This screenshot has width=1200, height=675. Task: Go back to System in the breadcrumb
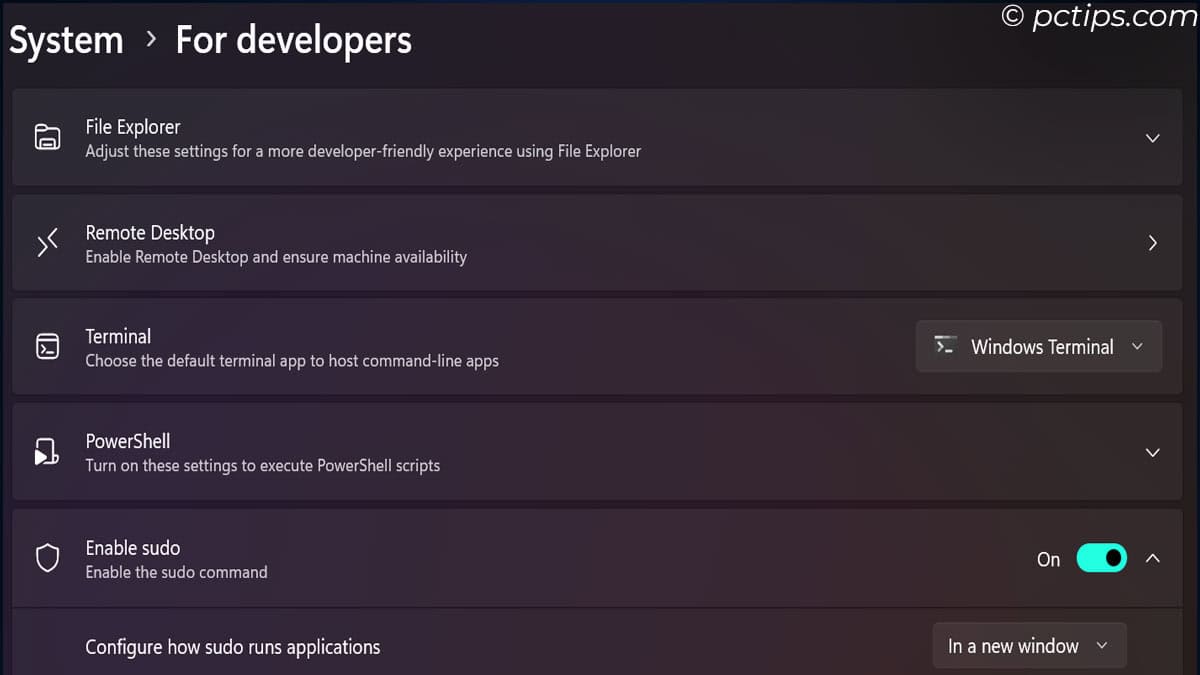(66, 41)
